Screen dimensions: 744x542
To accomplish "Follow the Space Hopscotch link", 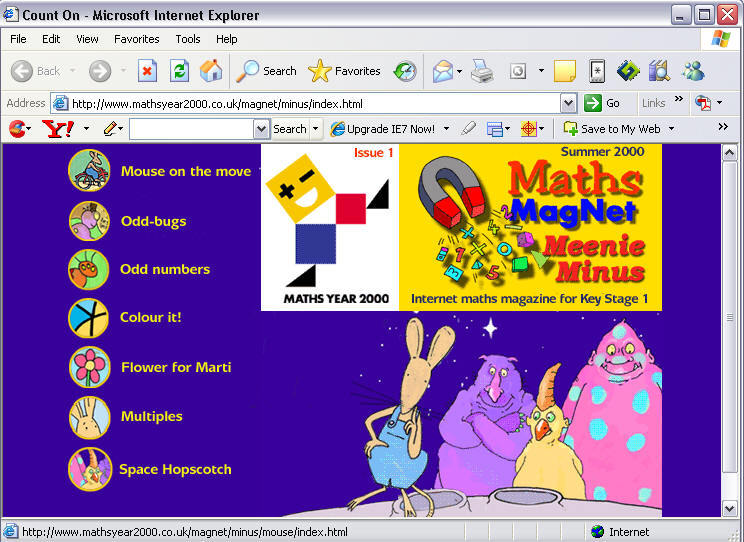I will coord(175,469).
